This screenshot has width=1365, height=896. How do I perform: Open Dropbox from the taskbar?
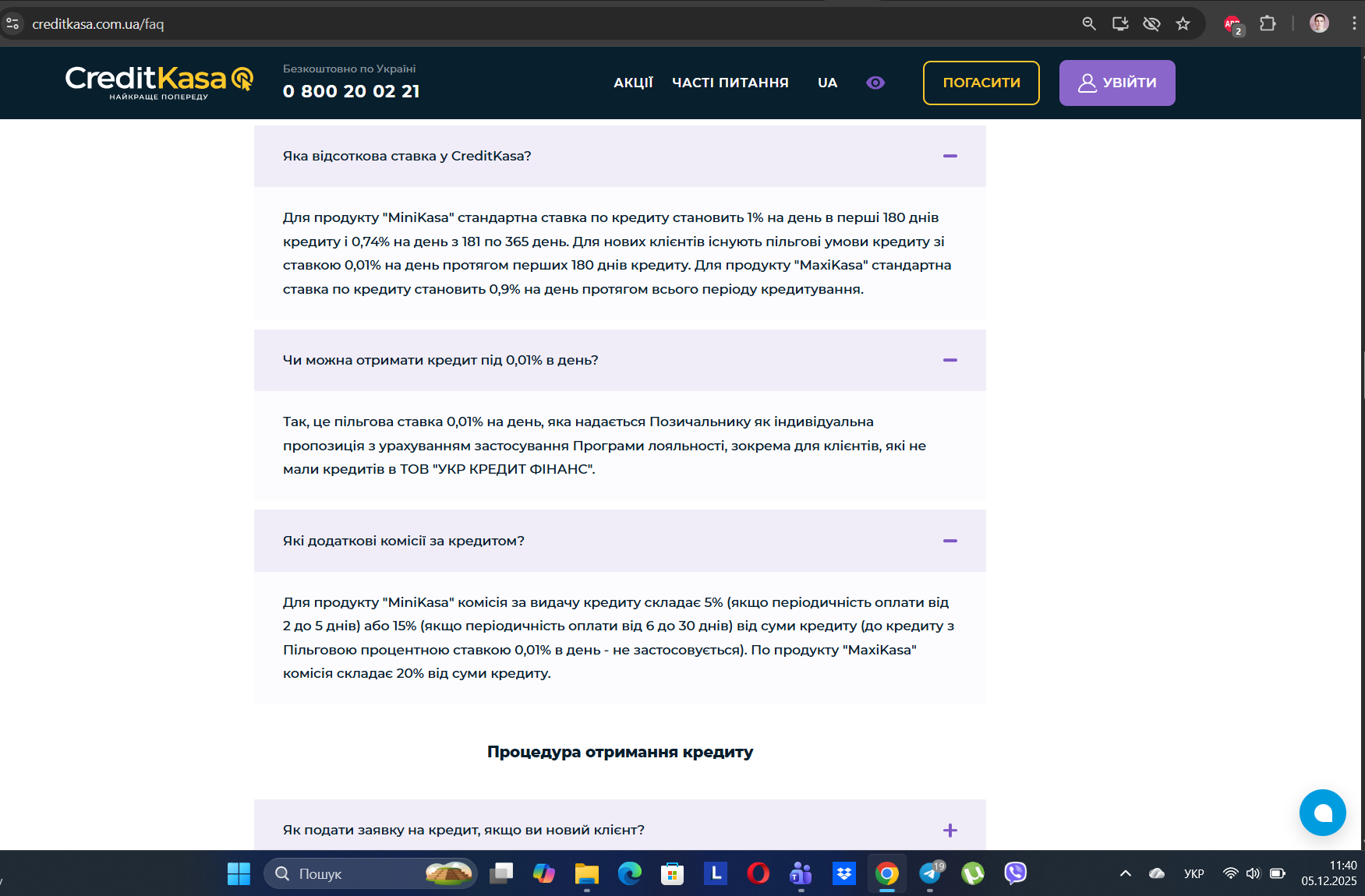pyautogui.click(x=843, y=873)
